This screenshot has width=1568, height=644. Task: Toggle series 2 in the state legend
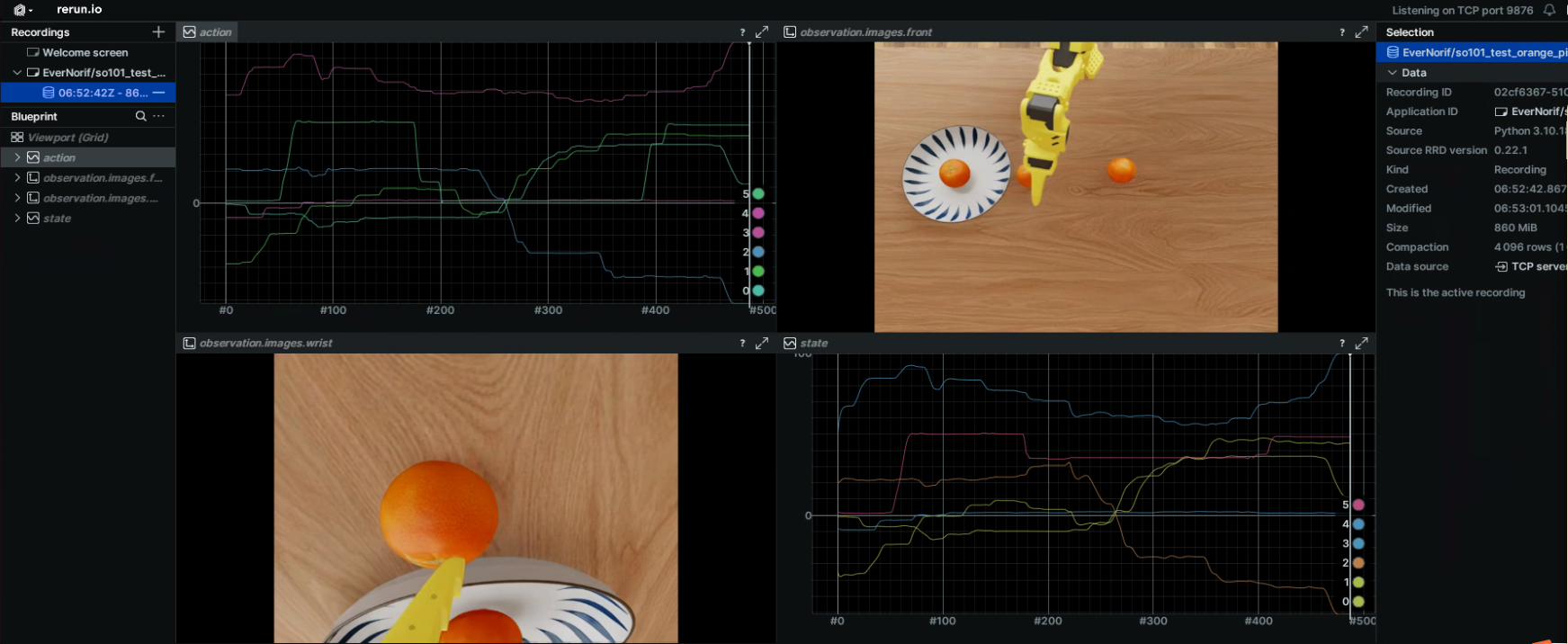coord(1358,563)
